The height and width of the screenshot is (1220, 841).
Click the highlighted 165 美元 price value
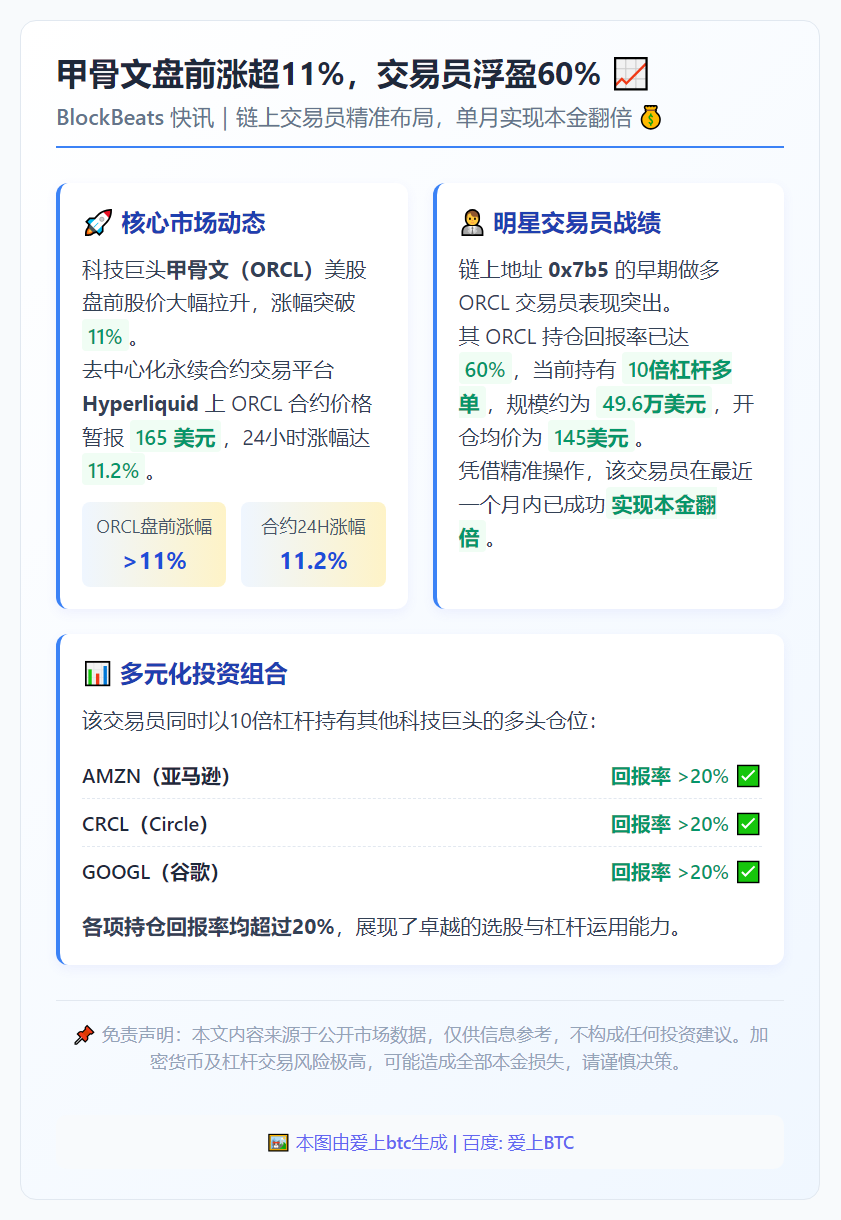[x=175, y=437]
